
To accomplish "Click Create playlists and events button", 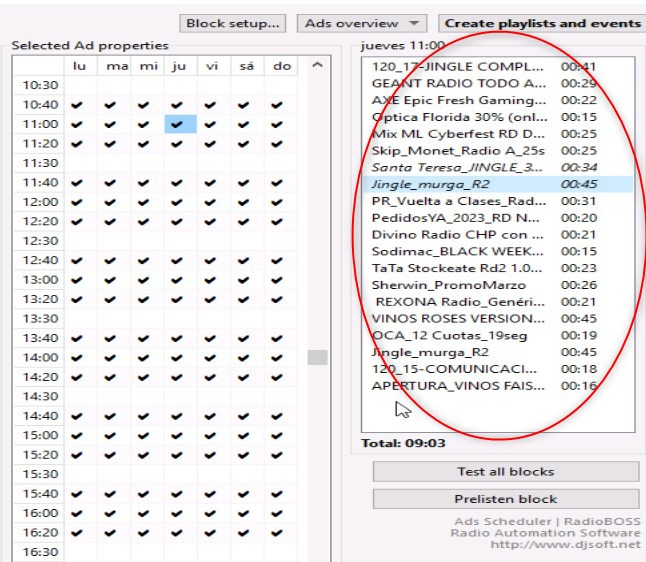I will tap(542, 23).
